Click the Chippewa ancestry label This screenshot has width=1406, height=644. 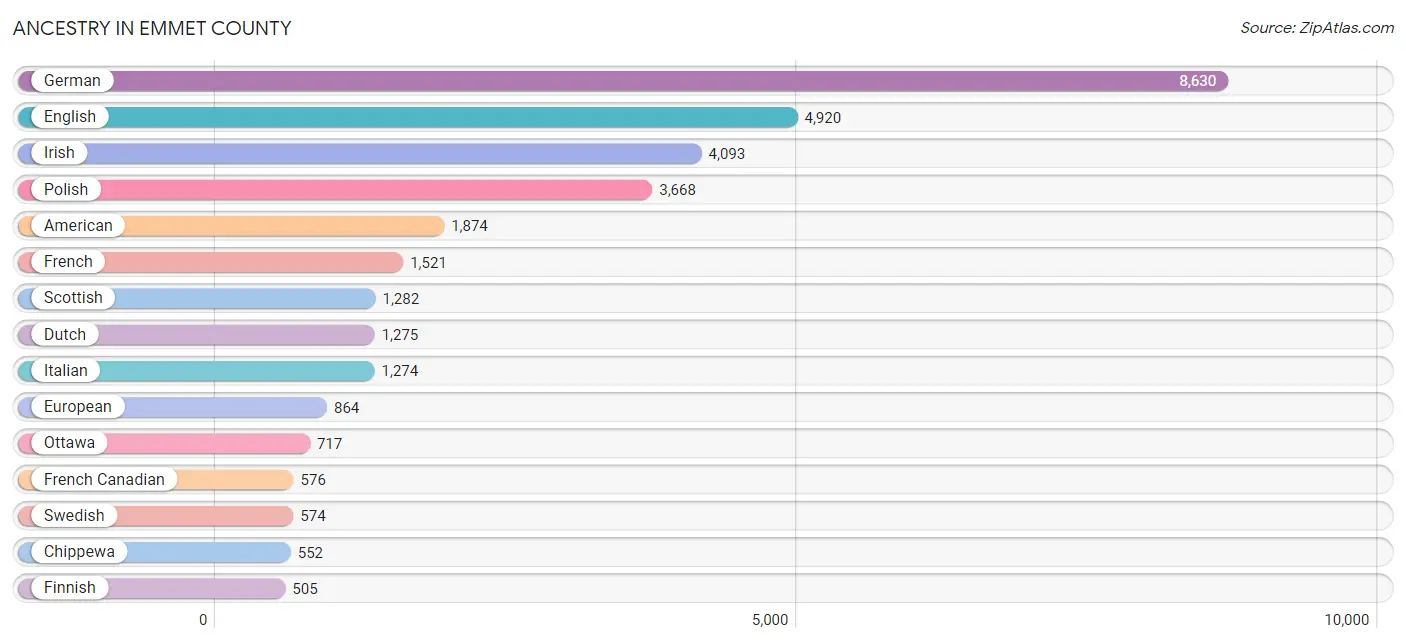tap(79, 552)
